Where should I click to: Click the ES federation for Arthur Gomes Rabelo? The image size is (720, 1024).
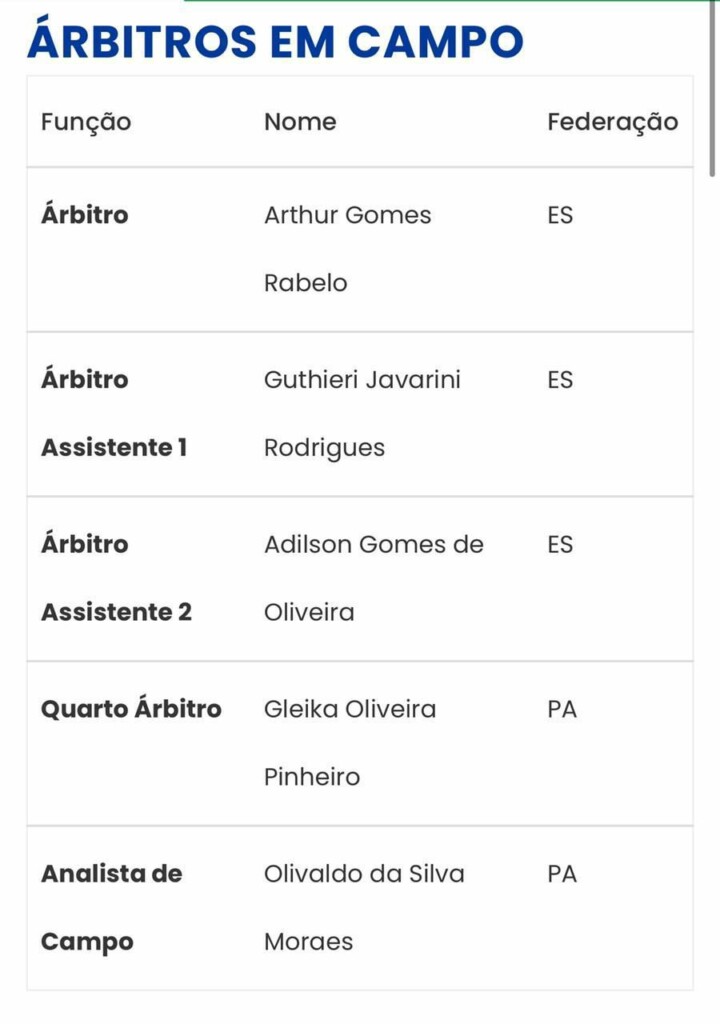(x=560, y=215)
